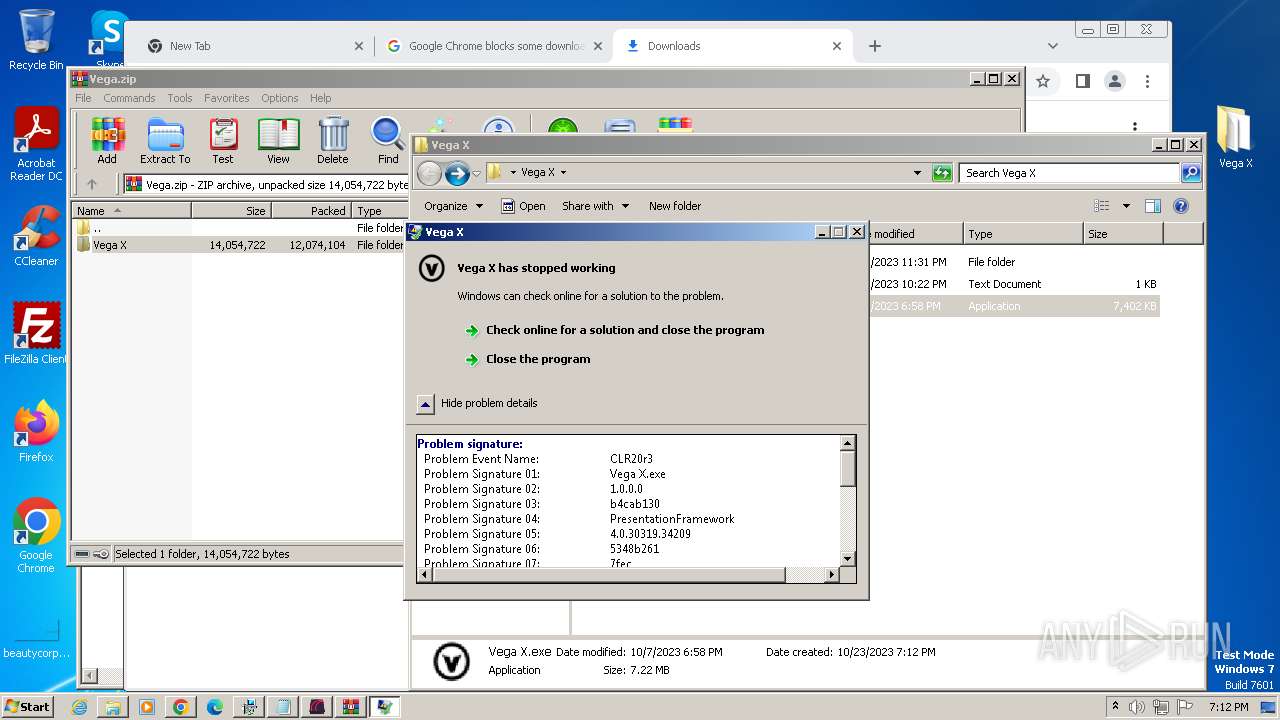Open Explorer help icon
The height and width of the screenshot is (720, 1280).
[x=1181, y=206]
